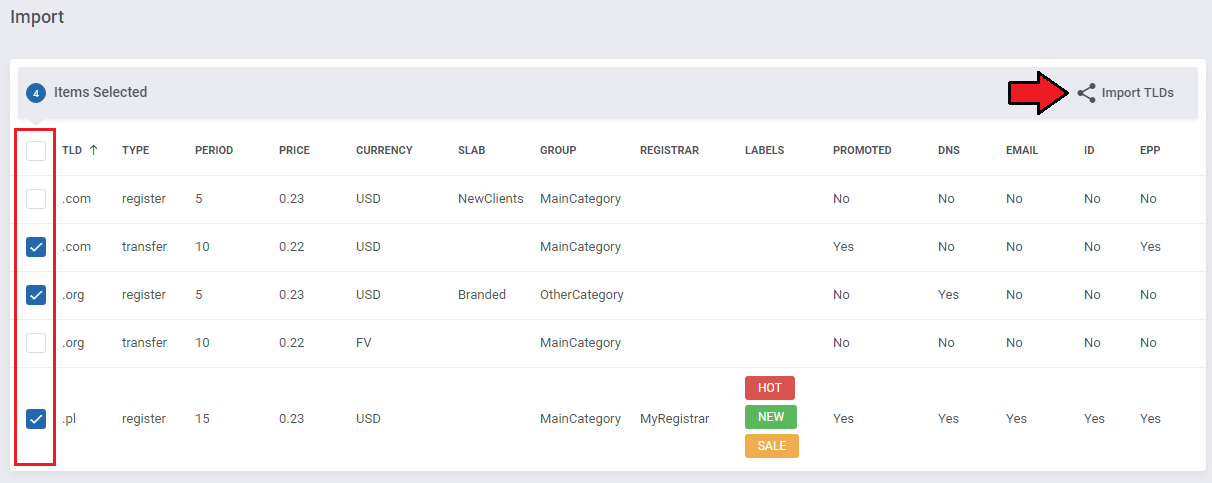Screen dimensions: 1212x483
Task: Click the green NEW label badge
Action: 771,417
